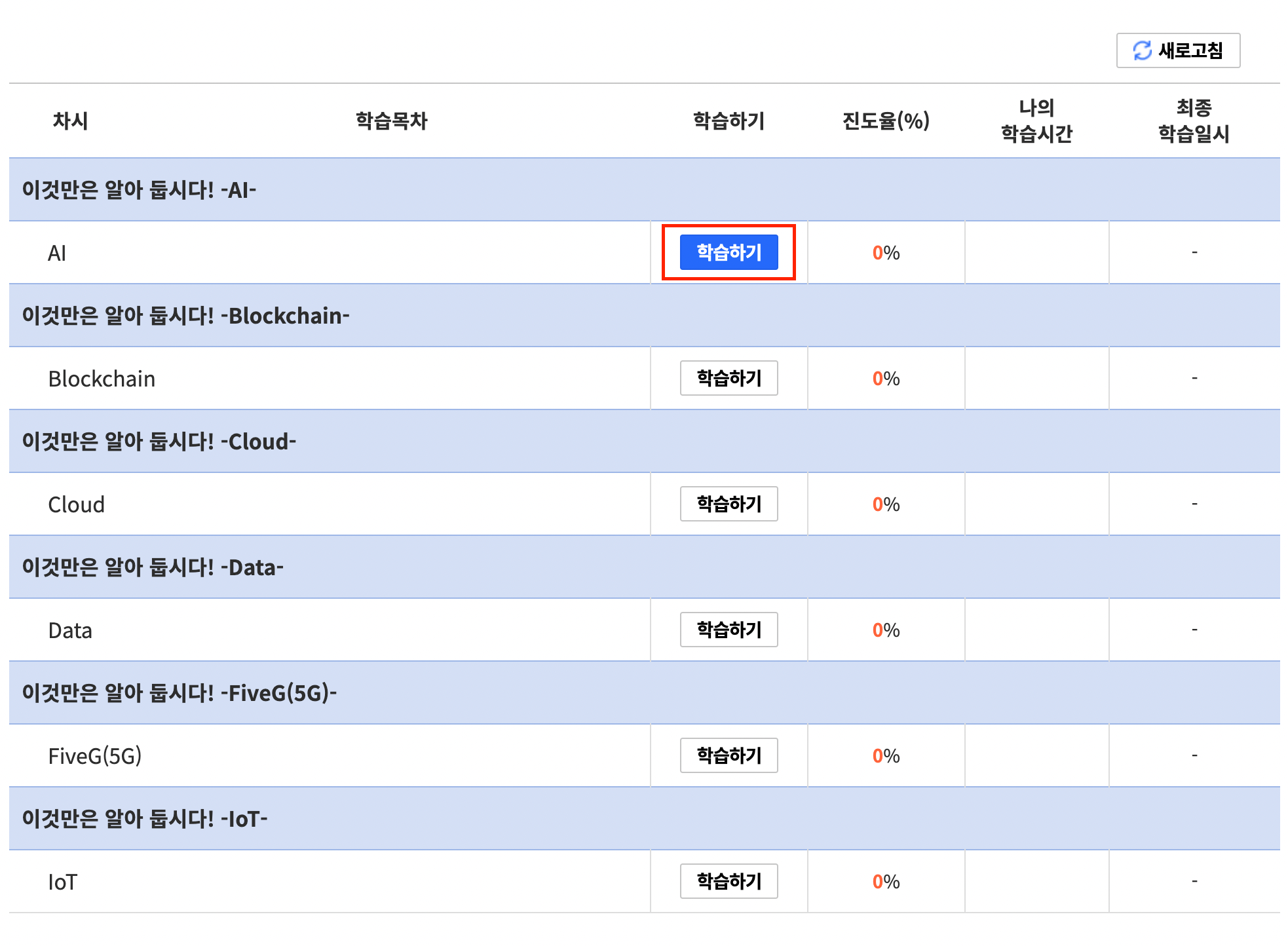The width and height of the screenshot is (1288, 946).
Task: Click 학습하기 in the Data row
Action: click(729, 630)
